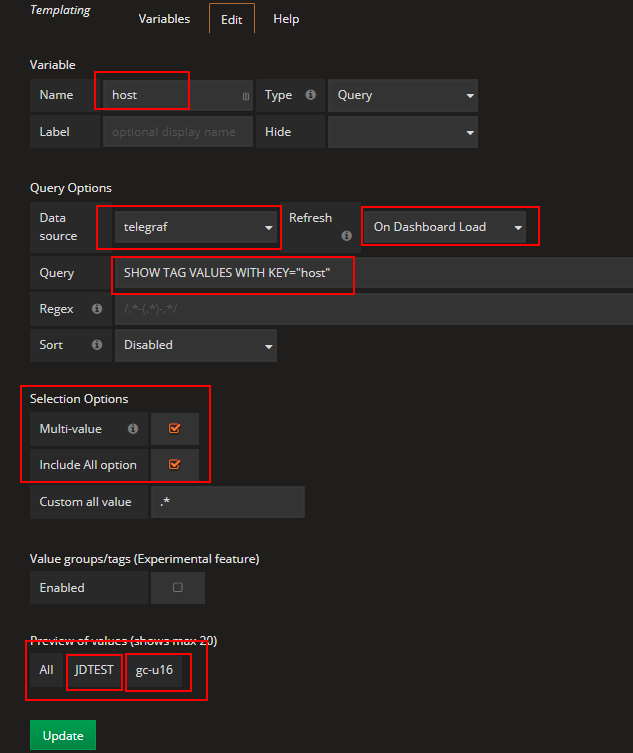Click the Type info icon

point(311,95)
